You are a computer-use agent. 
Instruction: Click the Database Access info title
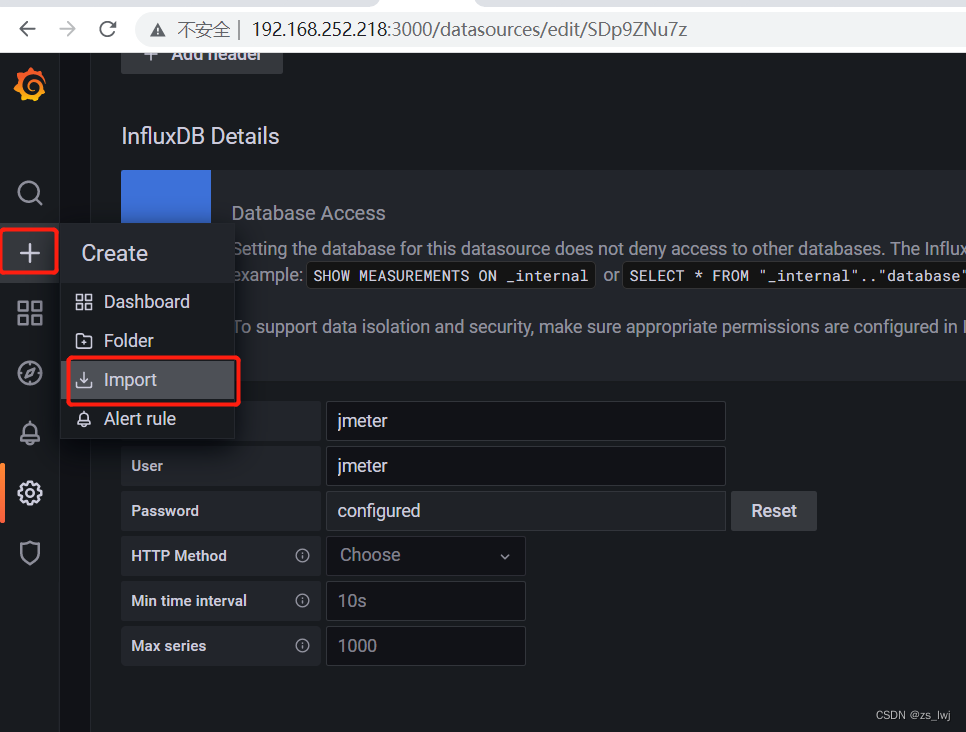[308, 213]
